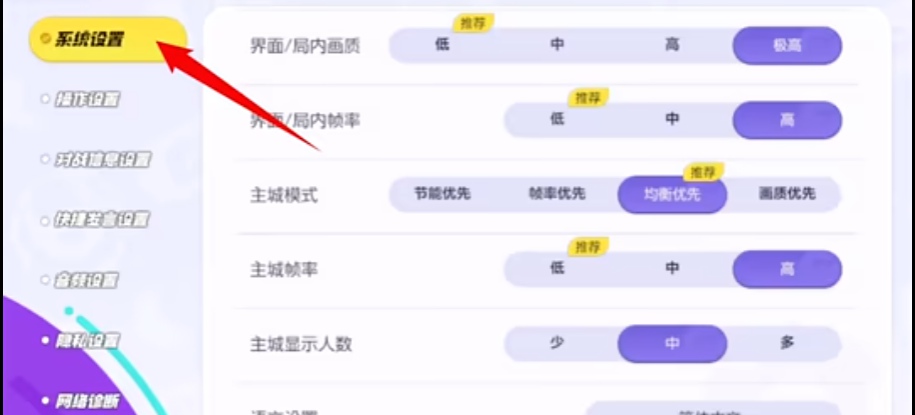
Task: Set 界面/局内画质 to 低
Action: point(443,45)
